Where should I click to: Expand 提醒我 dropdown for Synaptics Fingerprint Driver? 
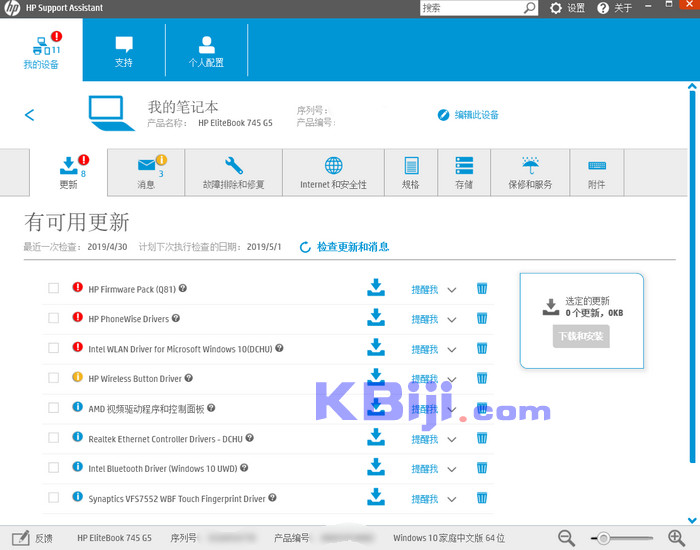452,500
